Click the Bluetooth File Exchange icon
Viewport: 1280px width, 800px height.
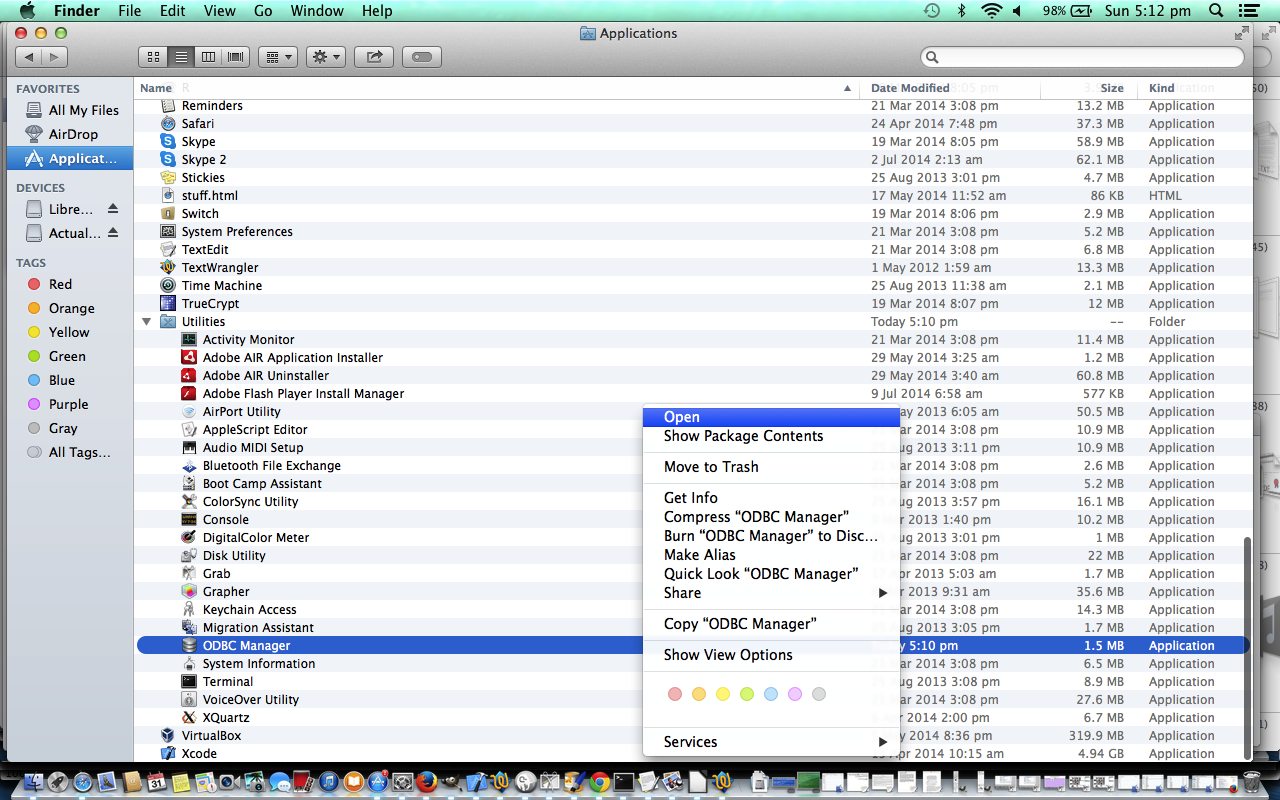pyautogui.click(x=189, y=465)
